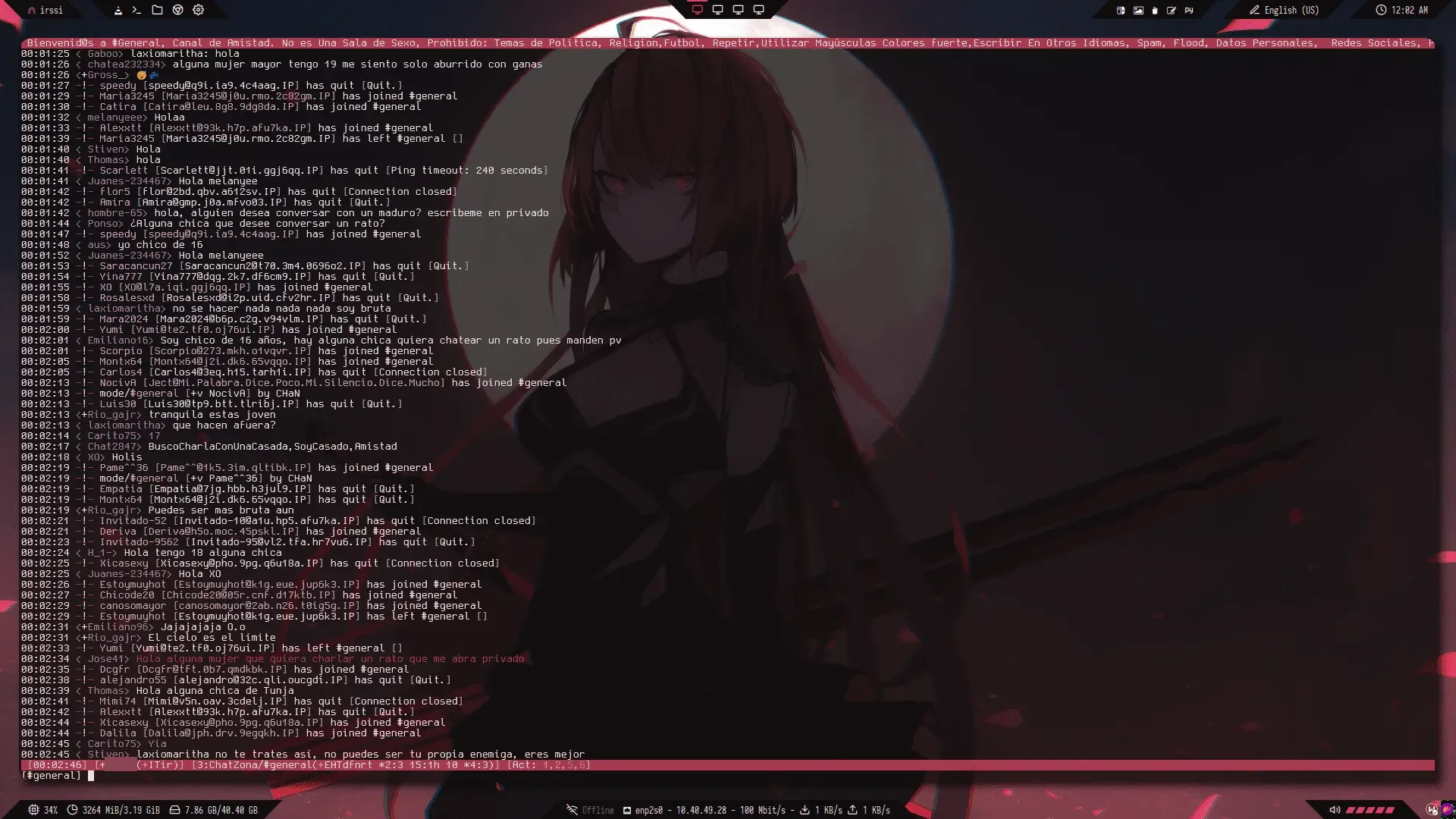Click the note edit tray icon
Viewport: 1456px width, 819px height.
tap(1172, 11)
